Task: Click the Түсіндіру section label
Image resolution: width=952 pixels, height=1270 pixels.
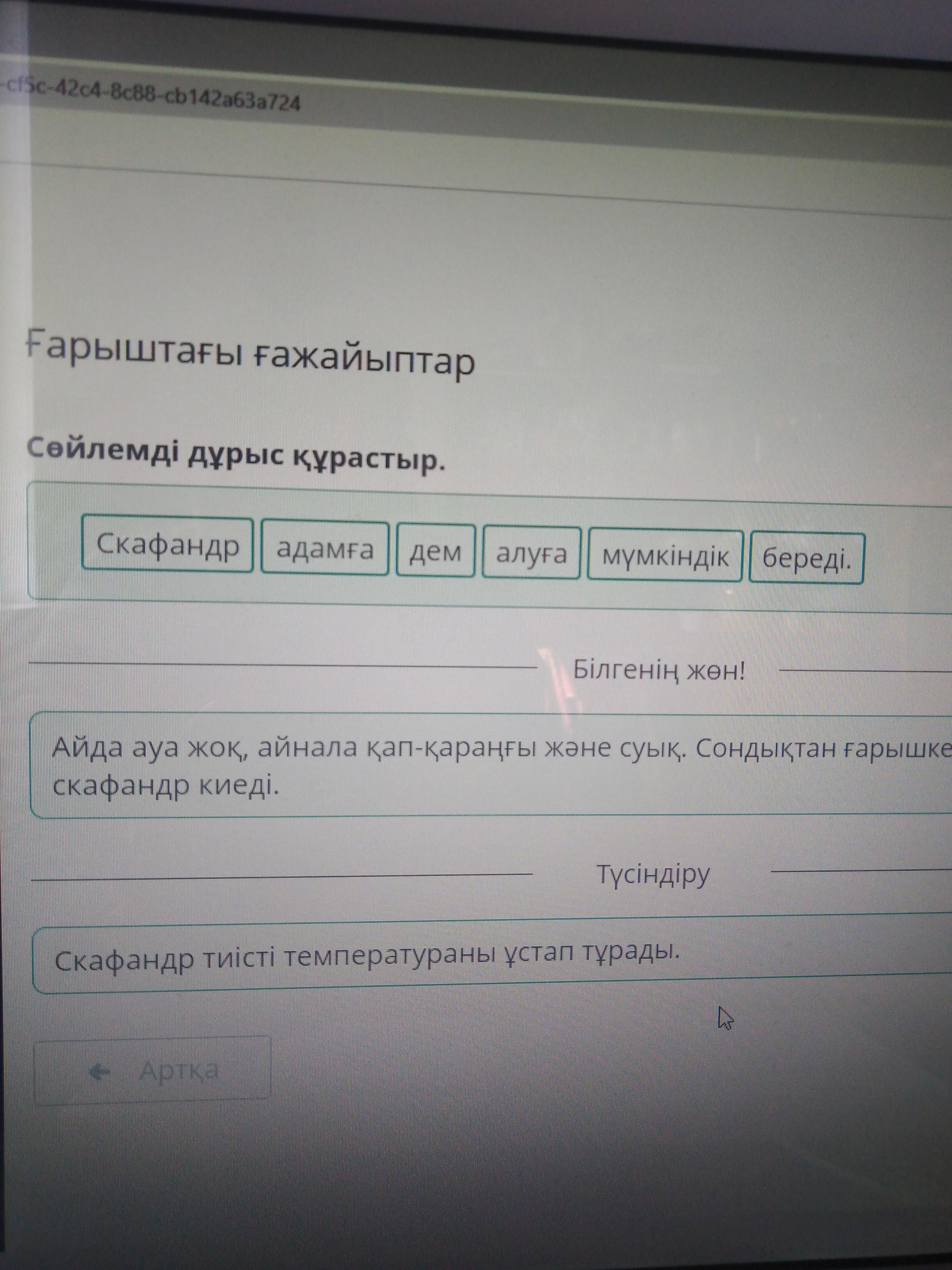Action: point(653,874)
